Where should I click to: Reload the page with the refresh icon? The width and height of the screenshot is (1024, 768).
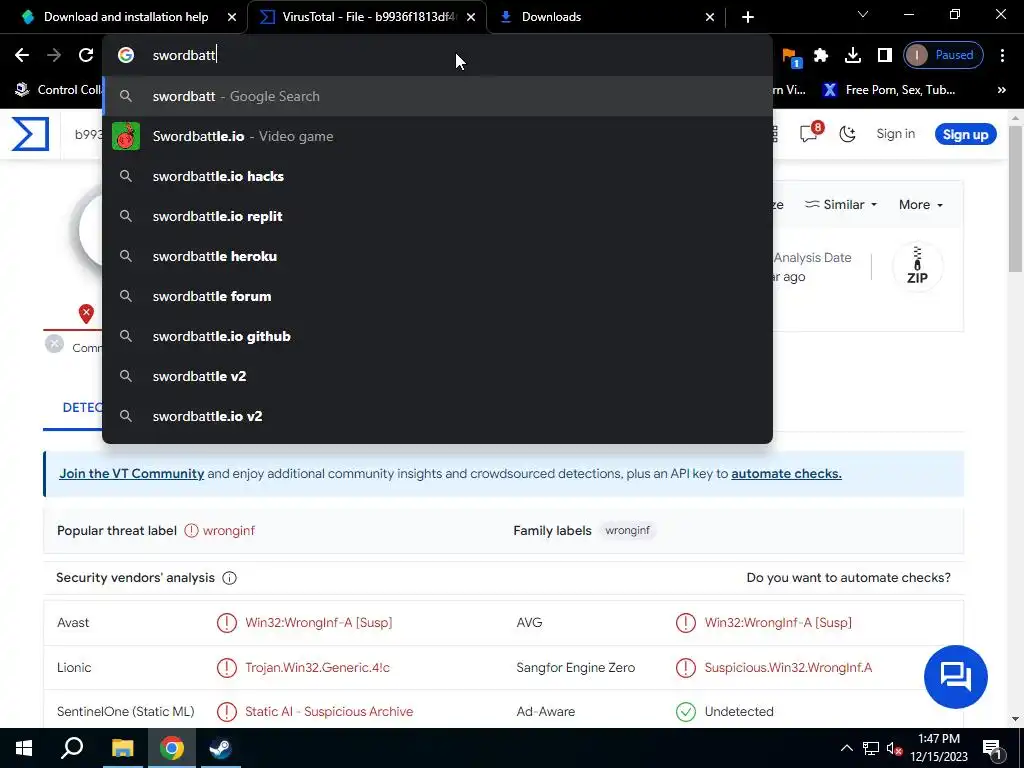coord(86,56)
